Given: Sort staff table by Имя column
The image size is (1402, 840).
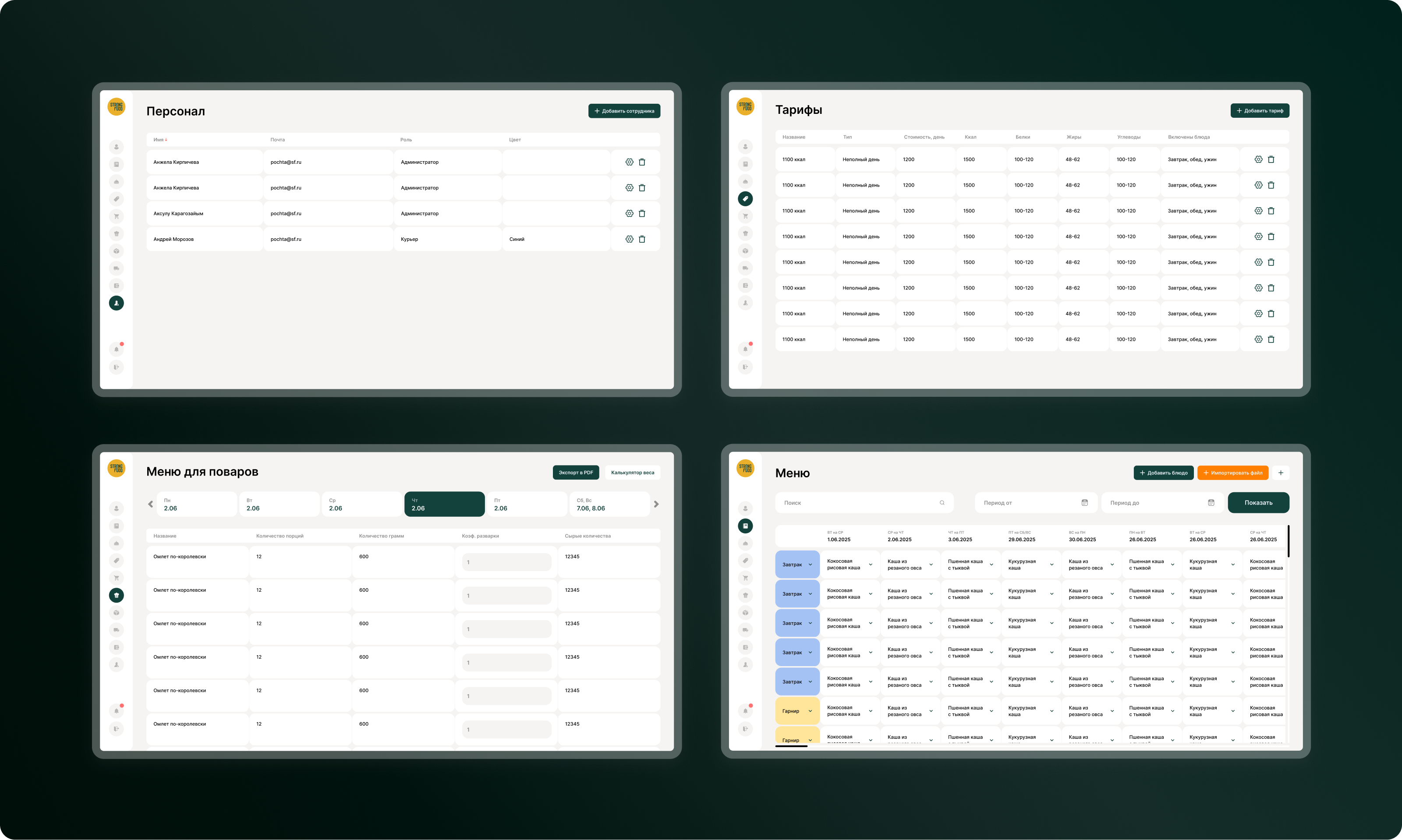Looking at the screenshot, I should pyautogui.click(x=160, y=139).
